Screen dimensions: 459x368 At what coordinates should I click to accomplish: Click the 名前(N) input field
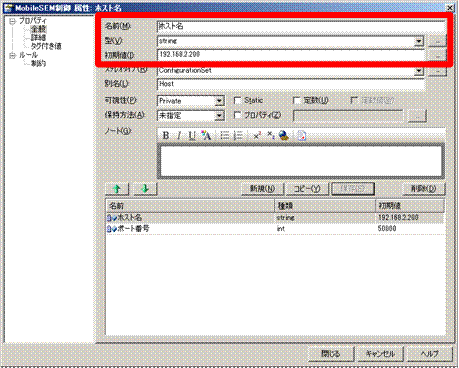(301, 26)
